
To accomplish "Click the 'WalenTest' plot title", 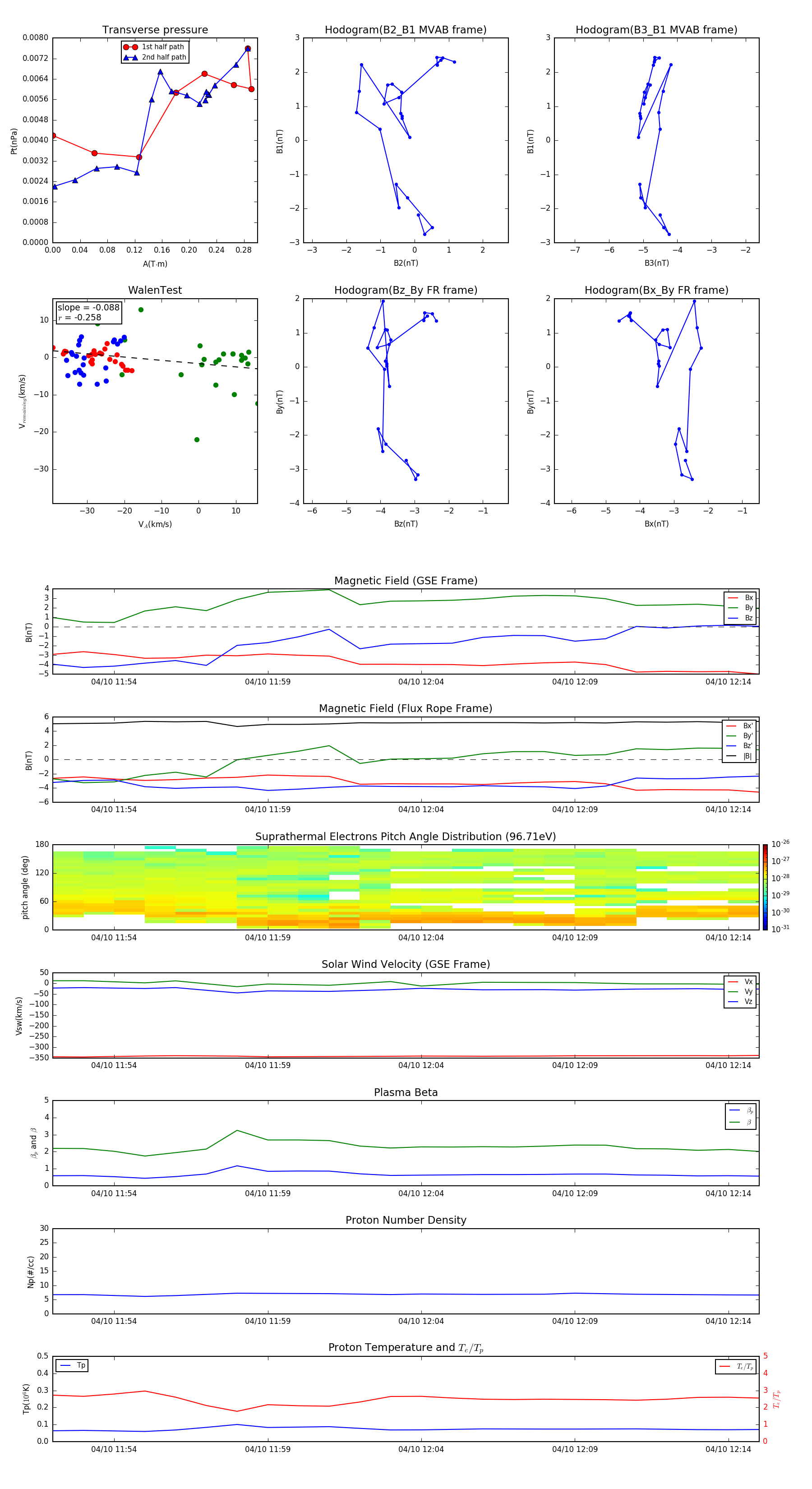I will pos(155,290).
